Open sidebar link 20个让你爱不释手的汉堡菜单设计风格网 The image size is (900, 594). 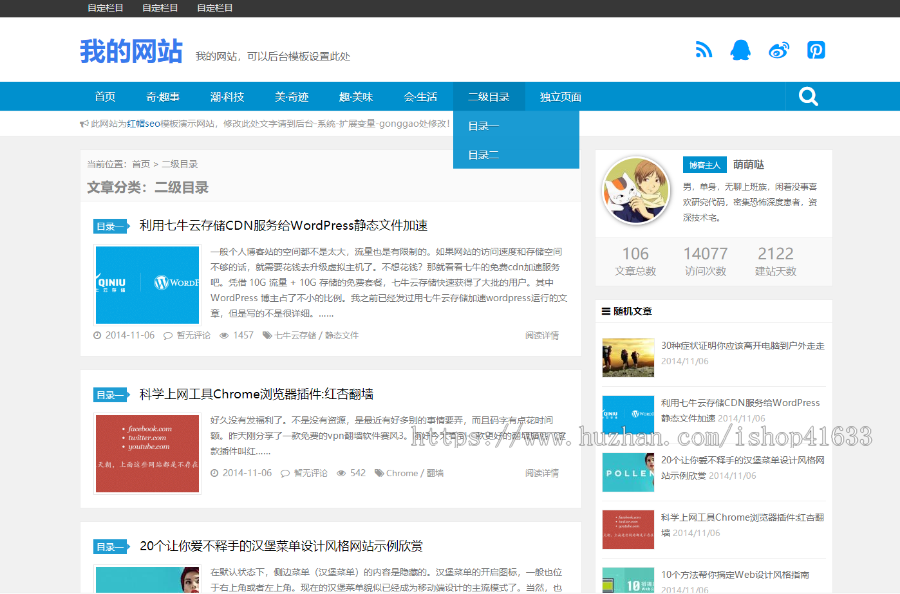coord(743,460)
